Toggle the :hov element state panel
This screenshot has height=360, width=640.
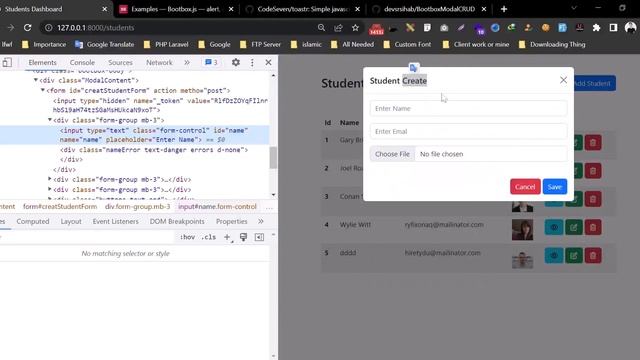click(x=187, y=237)
